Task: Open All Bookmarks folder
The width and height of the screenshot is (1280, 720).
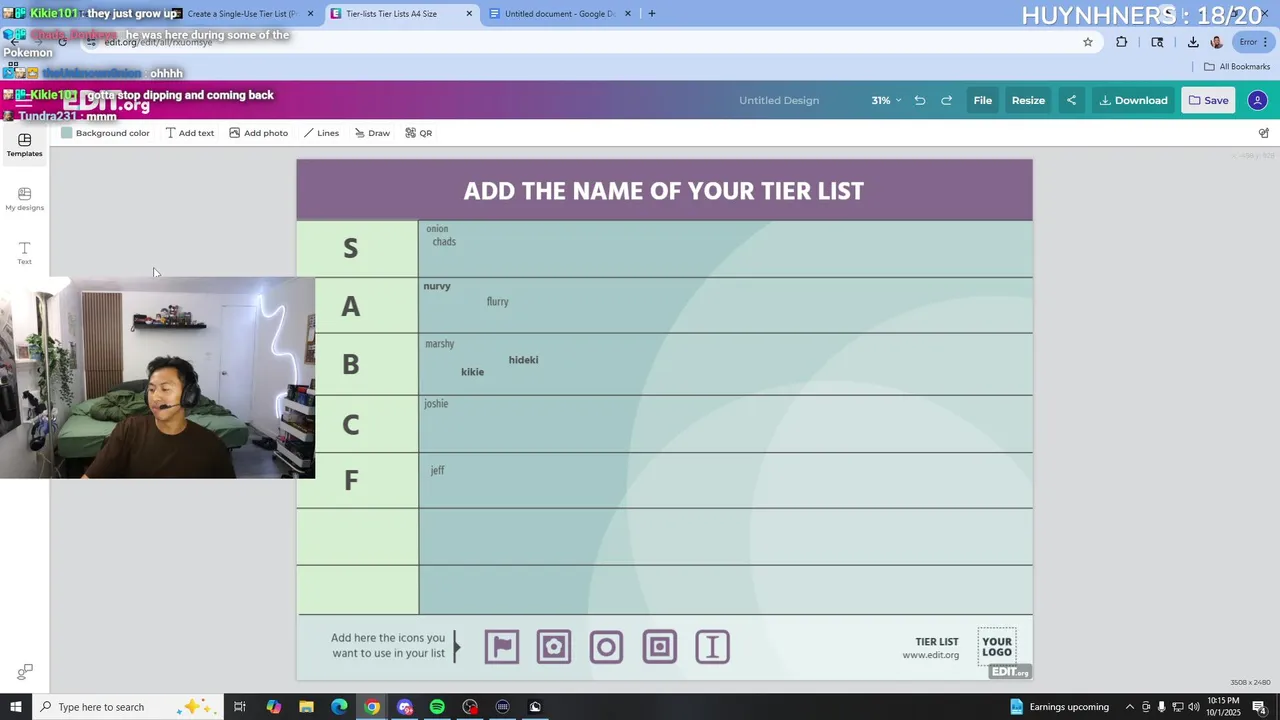Action: (1237, 67)
